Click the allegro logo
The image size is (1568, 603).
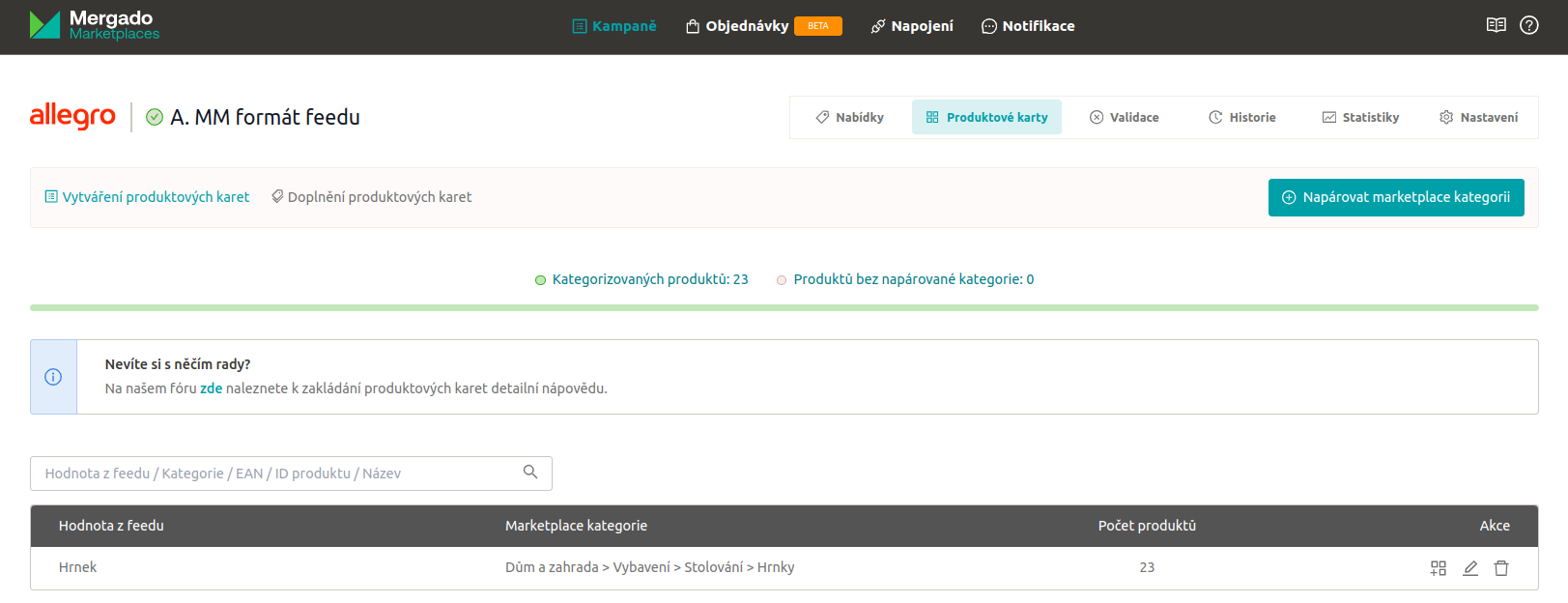tap(72, 116)
